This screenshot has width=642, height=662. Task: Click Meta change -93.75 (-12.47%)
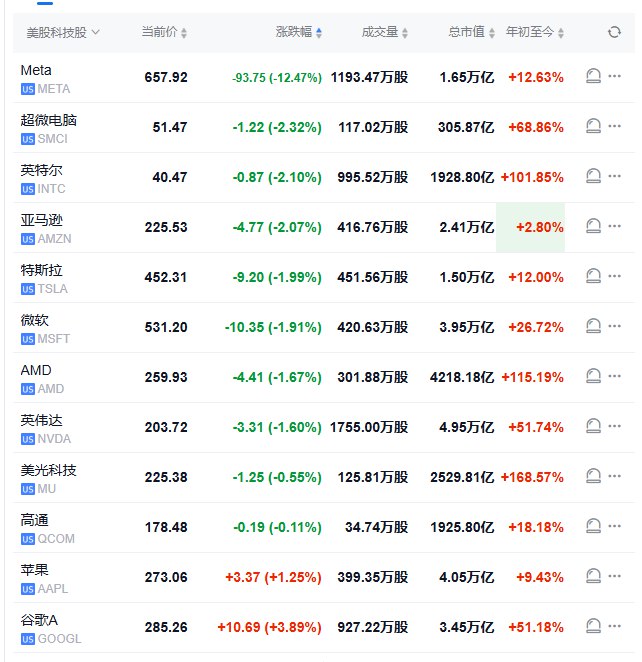click(x=277, y=78)
